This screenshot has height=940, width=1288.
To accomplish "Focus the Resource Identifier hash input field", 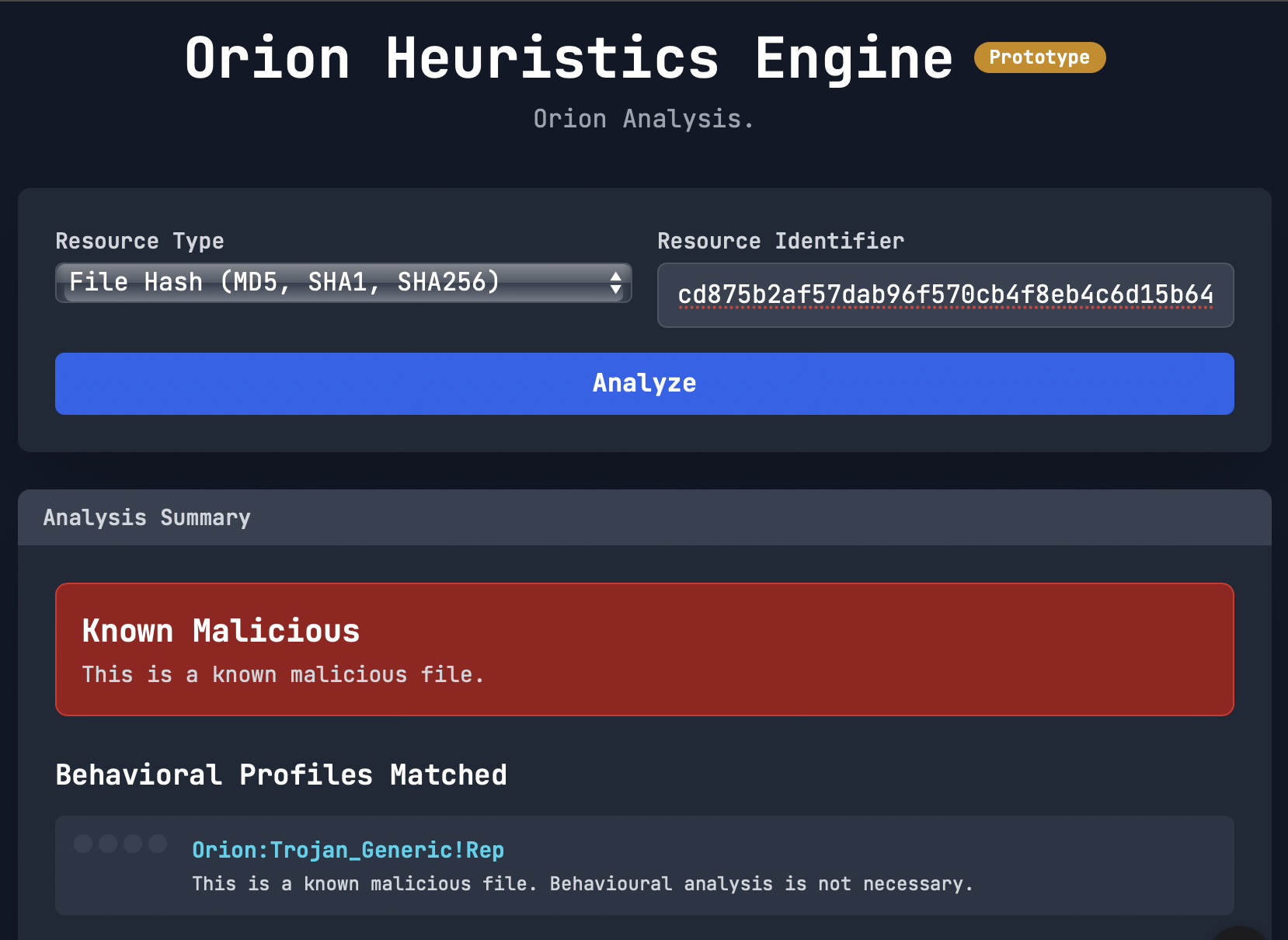I will pos(945,295).
